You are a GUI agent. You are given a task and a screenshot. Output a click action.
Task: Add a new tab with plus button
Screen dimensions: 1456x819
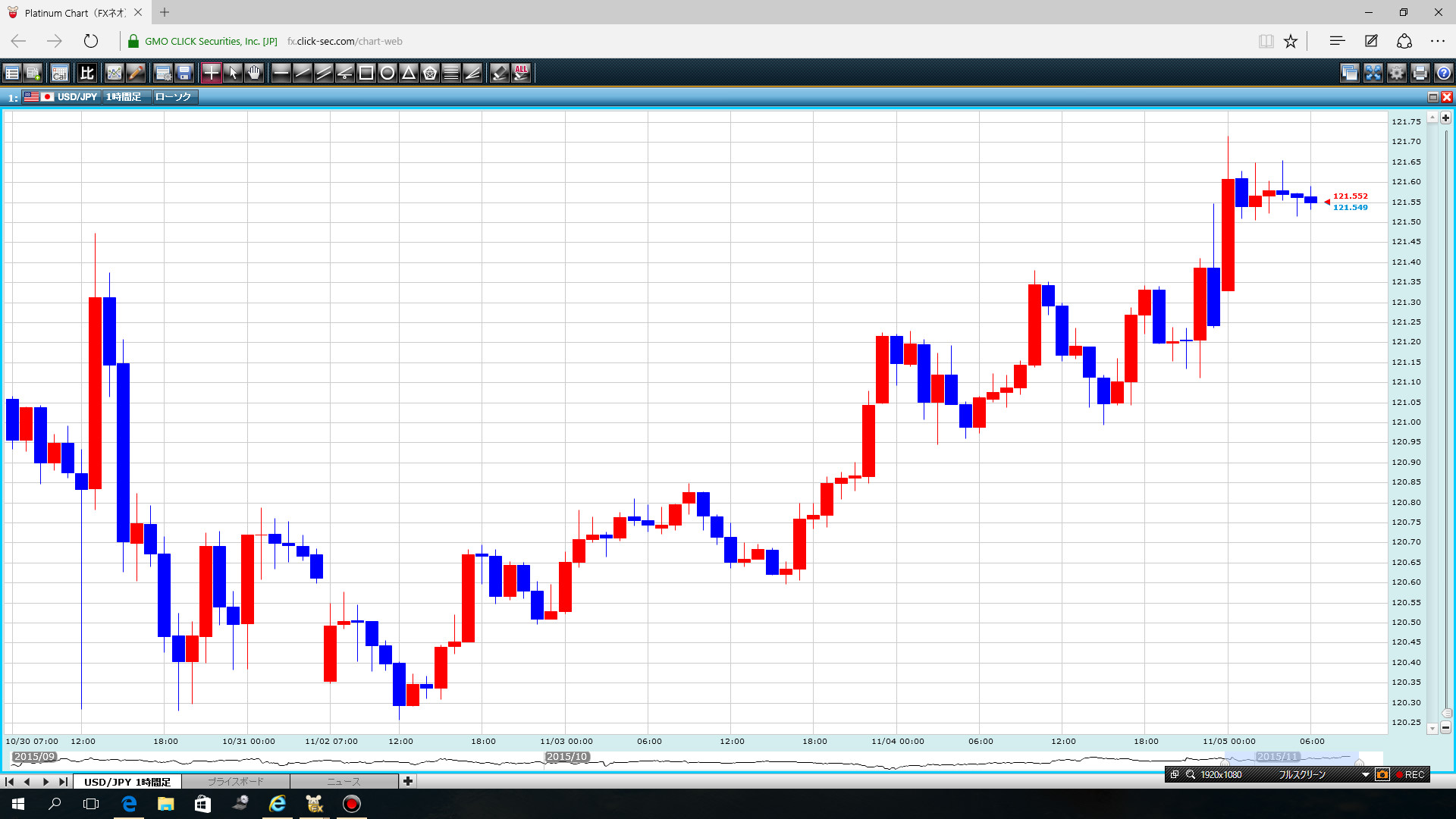point(408,781)
